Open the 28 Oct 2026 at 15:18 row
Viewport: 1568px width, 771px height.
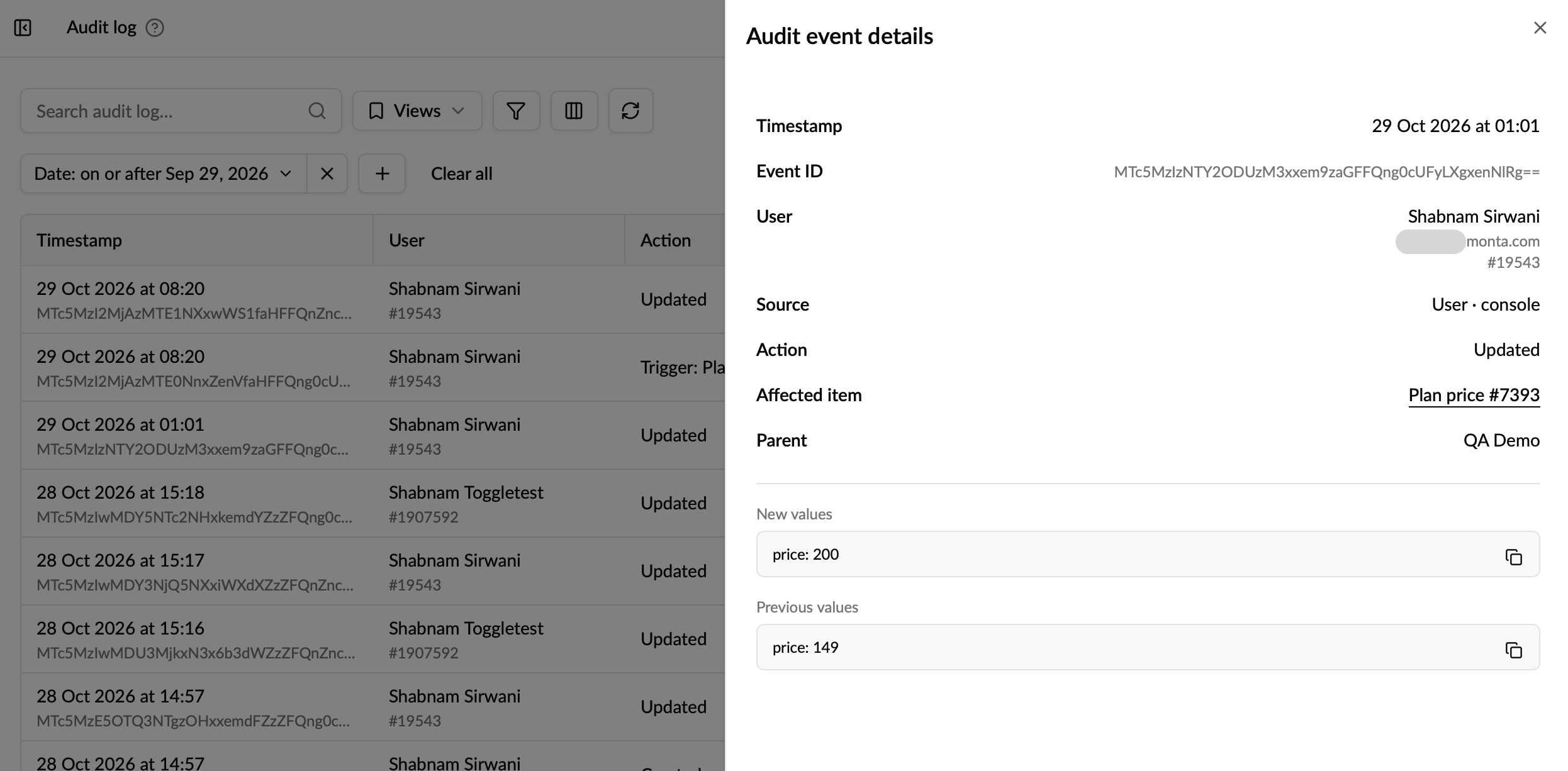tap(372, 503)
